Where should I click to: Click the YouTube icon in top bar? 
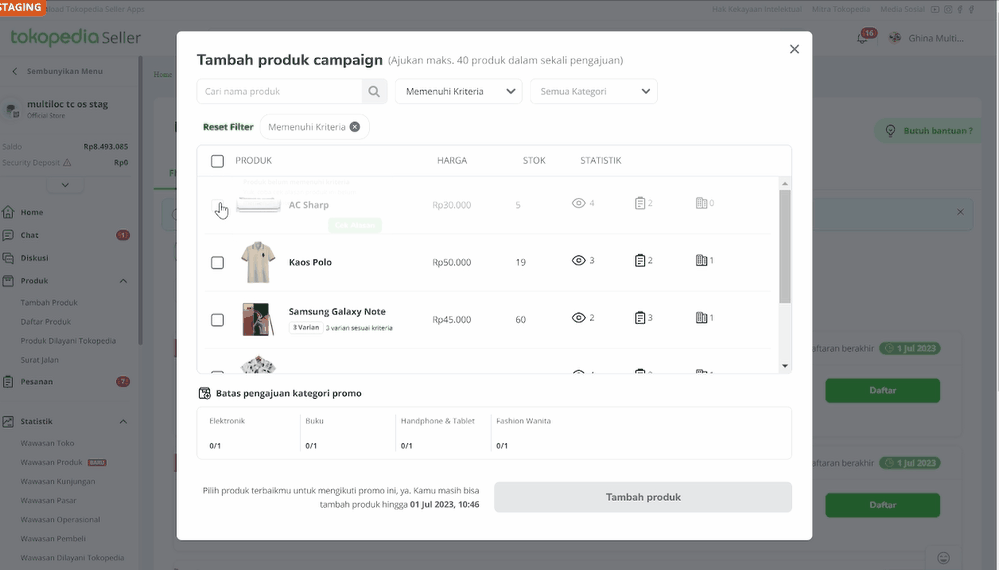click(935, 10)
